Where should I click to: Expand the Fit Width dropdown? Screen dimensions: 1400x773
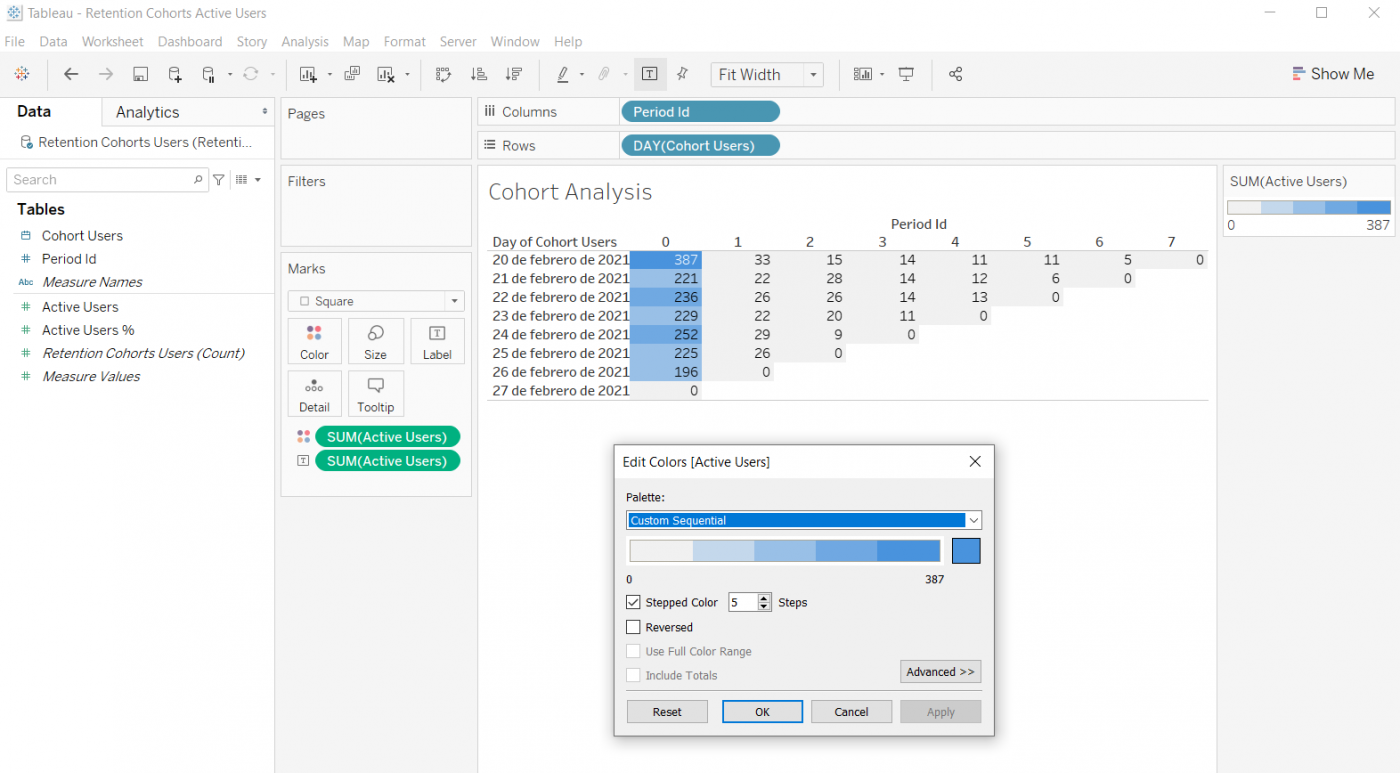(x=814, y=75)
